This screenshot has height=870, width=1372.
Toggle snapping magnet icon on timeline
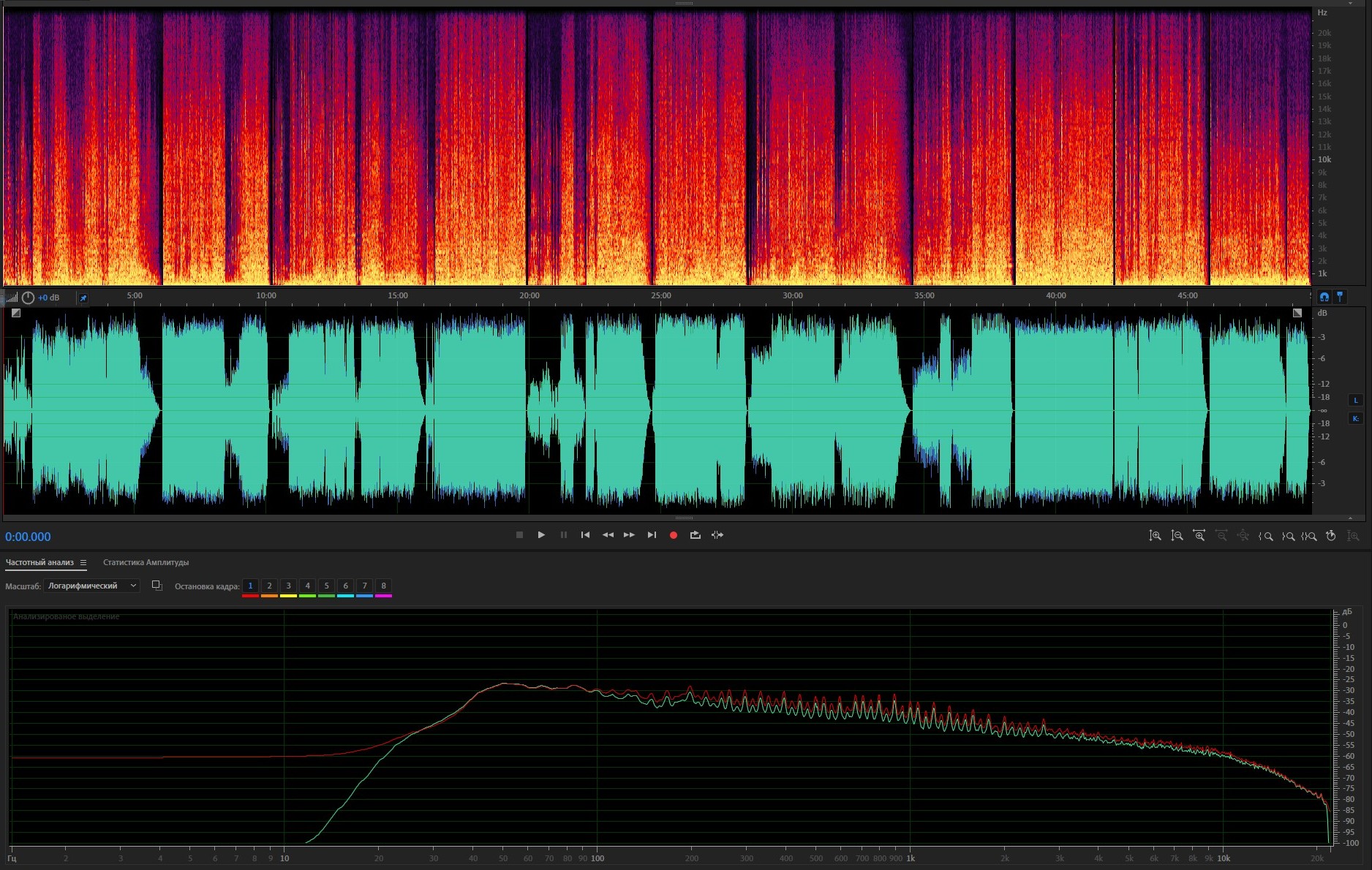(x=1324, y=297)
